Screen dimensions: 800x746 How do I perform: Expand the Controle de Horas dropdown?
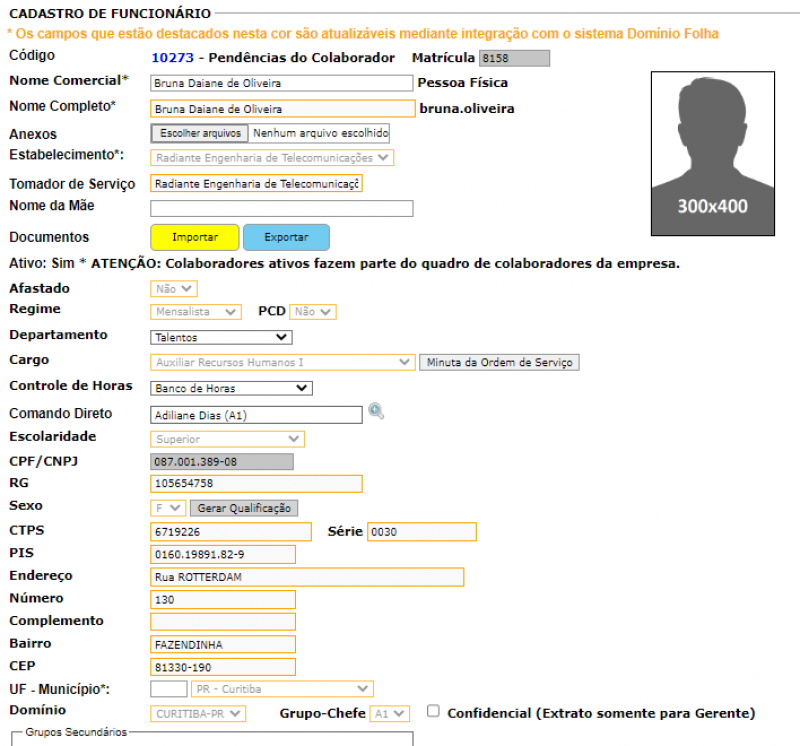231,388
